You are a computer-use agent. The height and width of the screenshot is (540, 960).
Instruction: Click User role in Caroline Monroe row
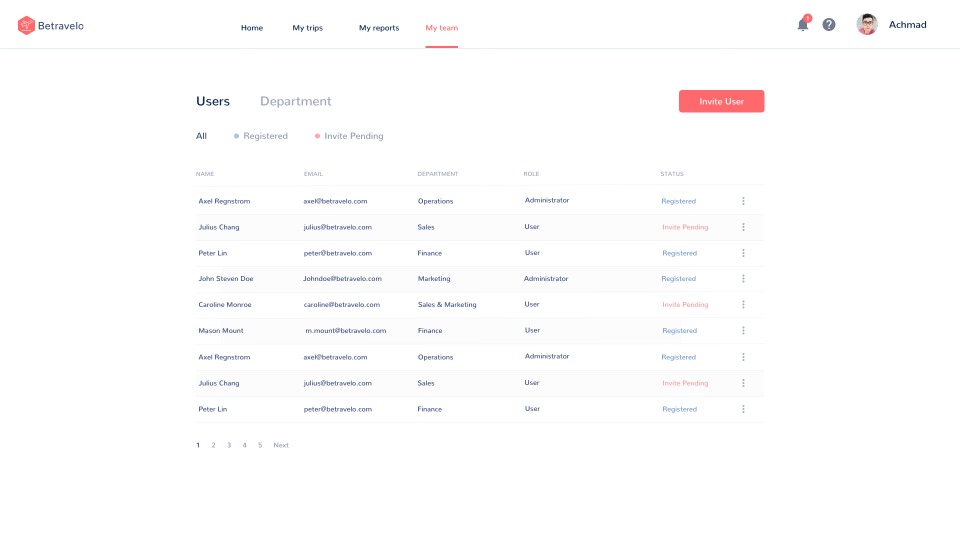tap(531, 304)
